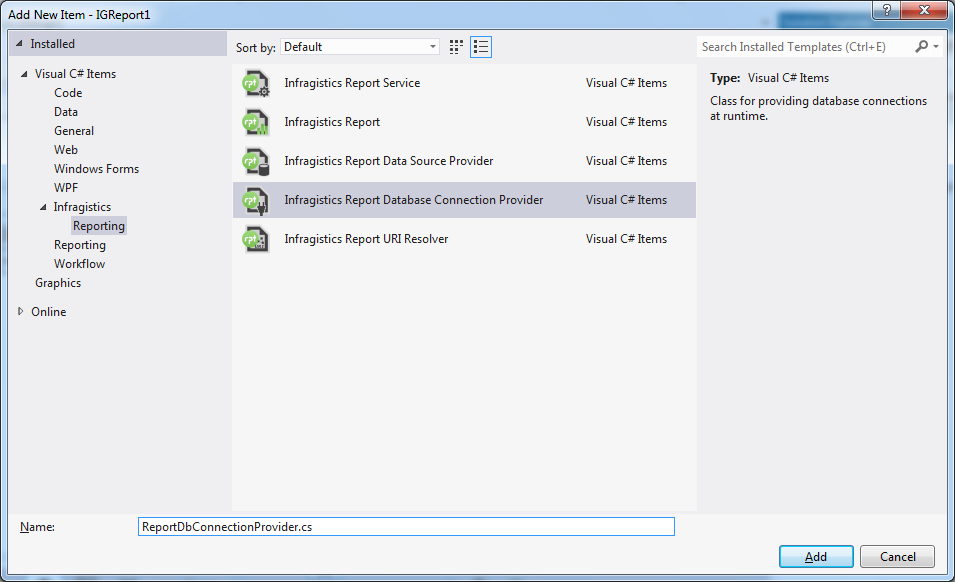Image resolution: width=955 pixels, height=582 pixels.
Task: Select the Reporting category below Infragistics
Action: (x=80, y=245)
